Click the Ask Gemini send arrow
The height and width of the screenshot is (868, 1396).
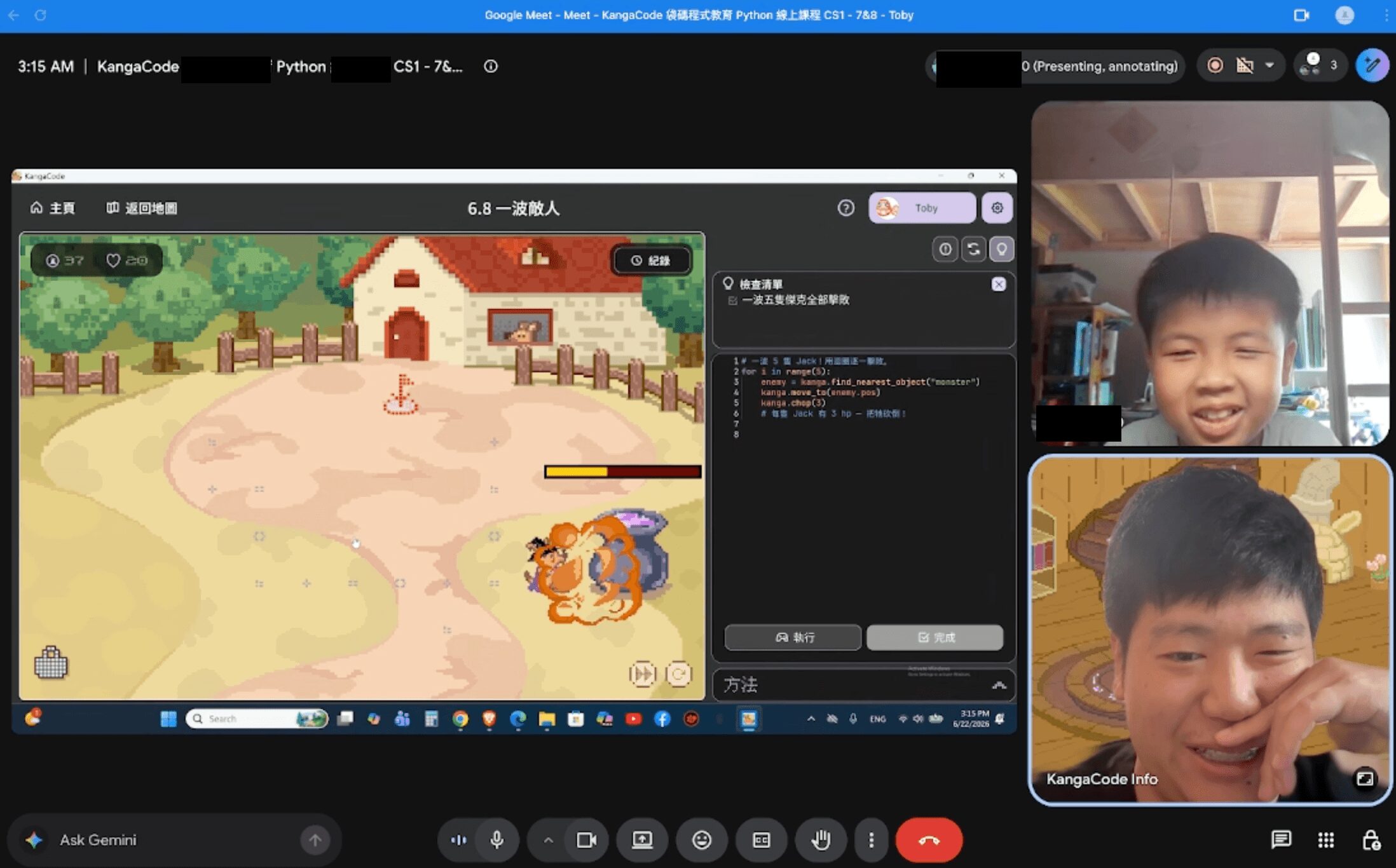pyautogui.click(x=315, y=840)
